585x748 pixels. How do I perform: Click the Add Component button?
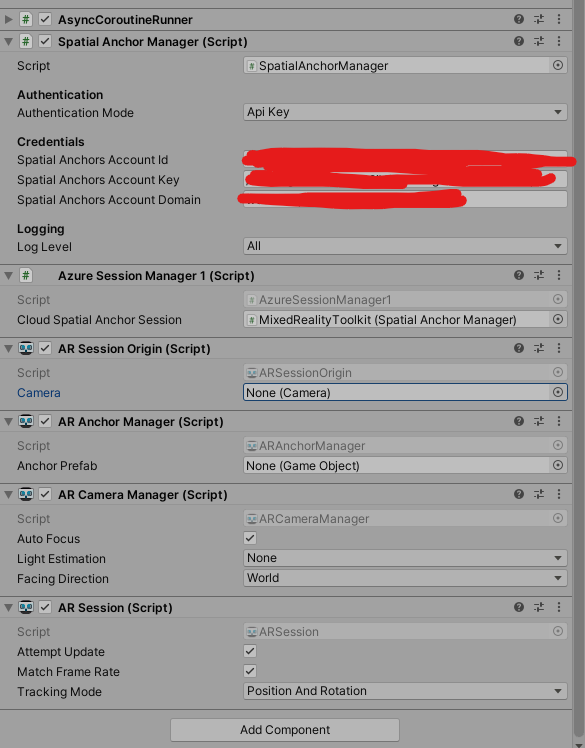pos(285,730)
